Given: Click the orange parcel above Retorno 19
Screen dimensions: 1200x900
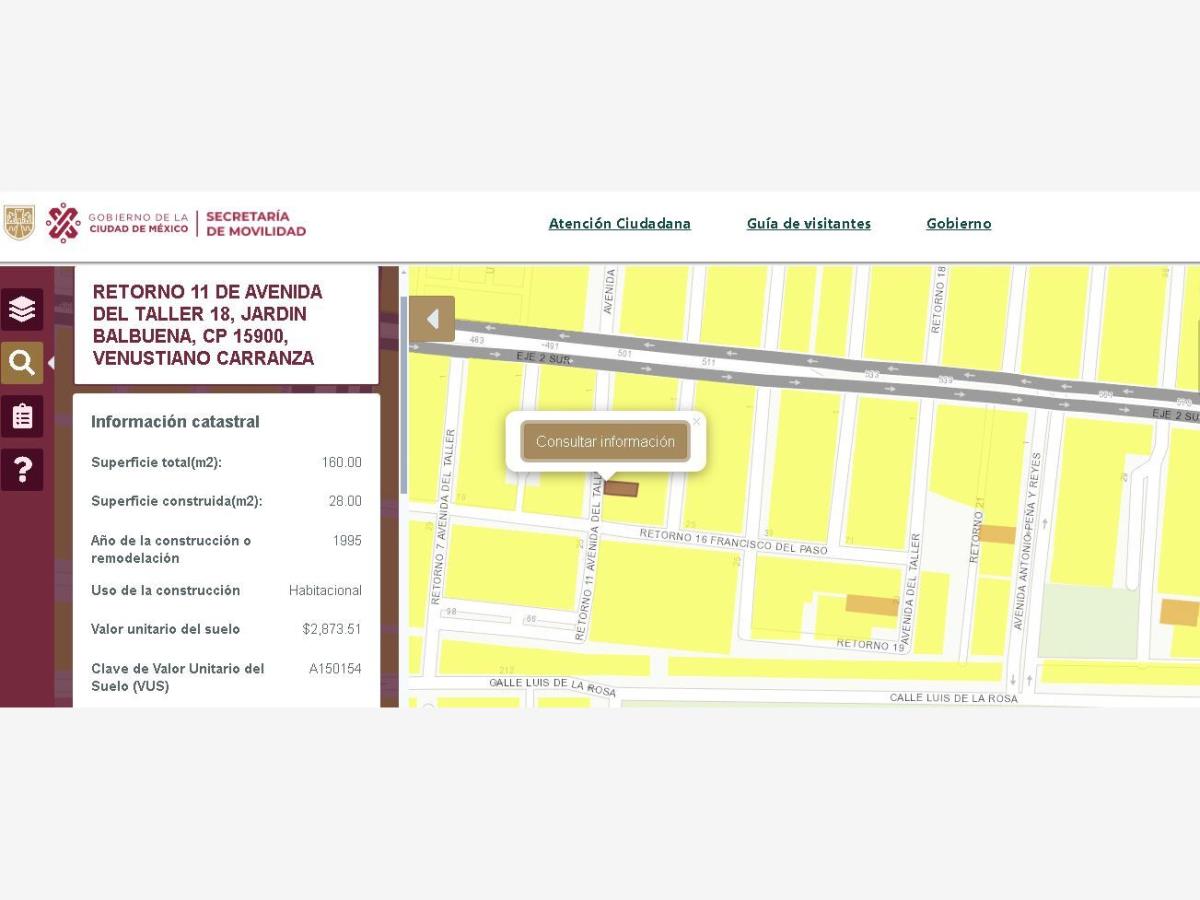Looking at the screenshot, I should coord(872,604).
